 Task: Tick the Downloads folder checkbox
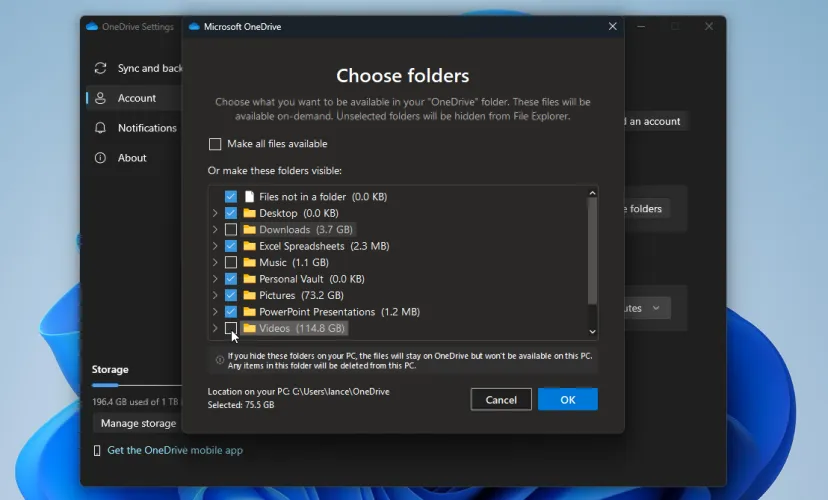pyautogui.click(x=231, y=230)
